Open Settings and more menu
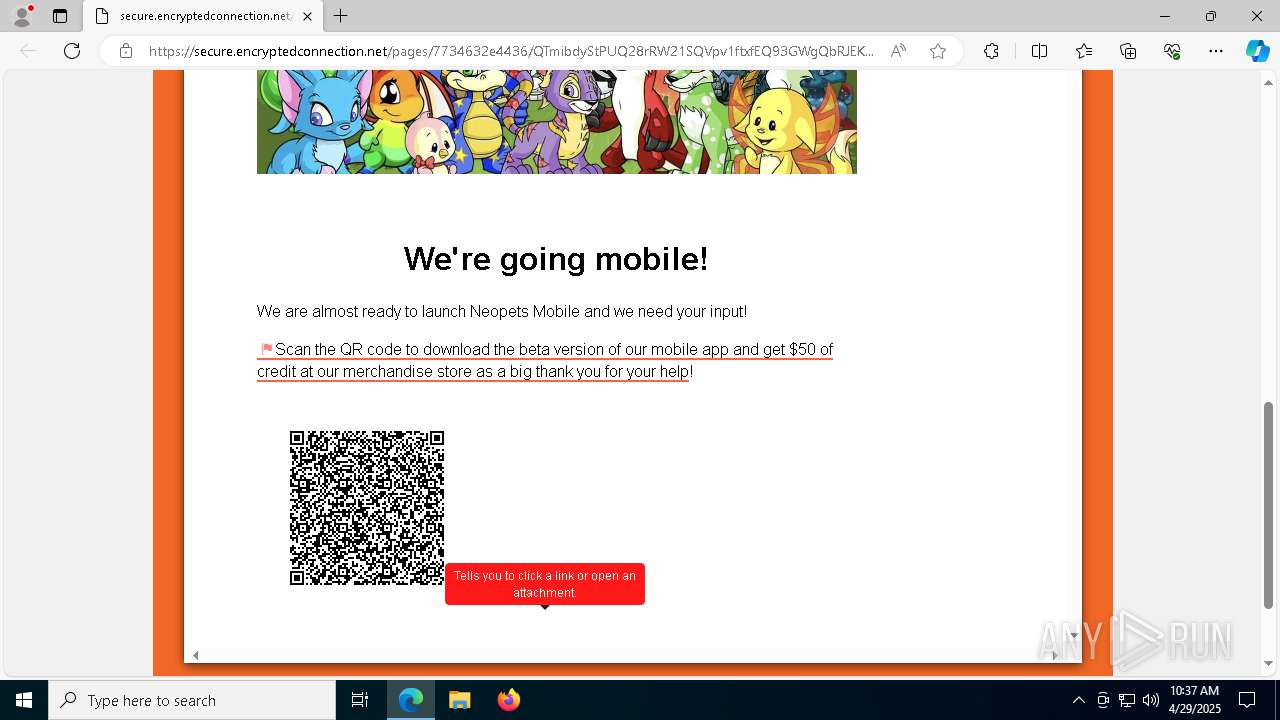 (1216, 51)
